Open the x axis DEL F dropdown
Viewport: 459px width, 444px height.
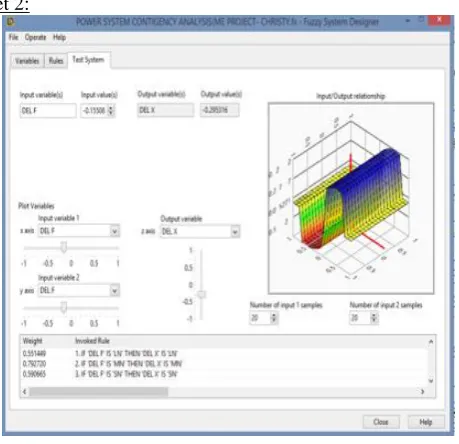tap(114, 231)
